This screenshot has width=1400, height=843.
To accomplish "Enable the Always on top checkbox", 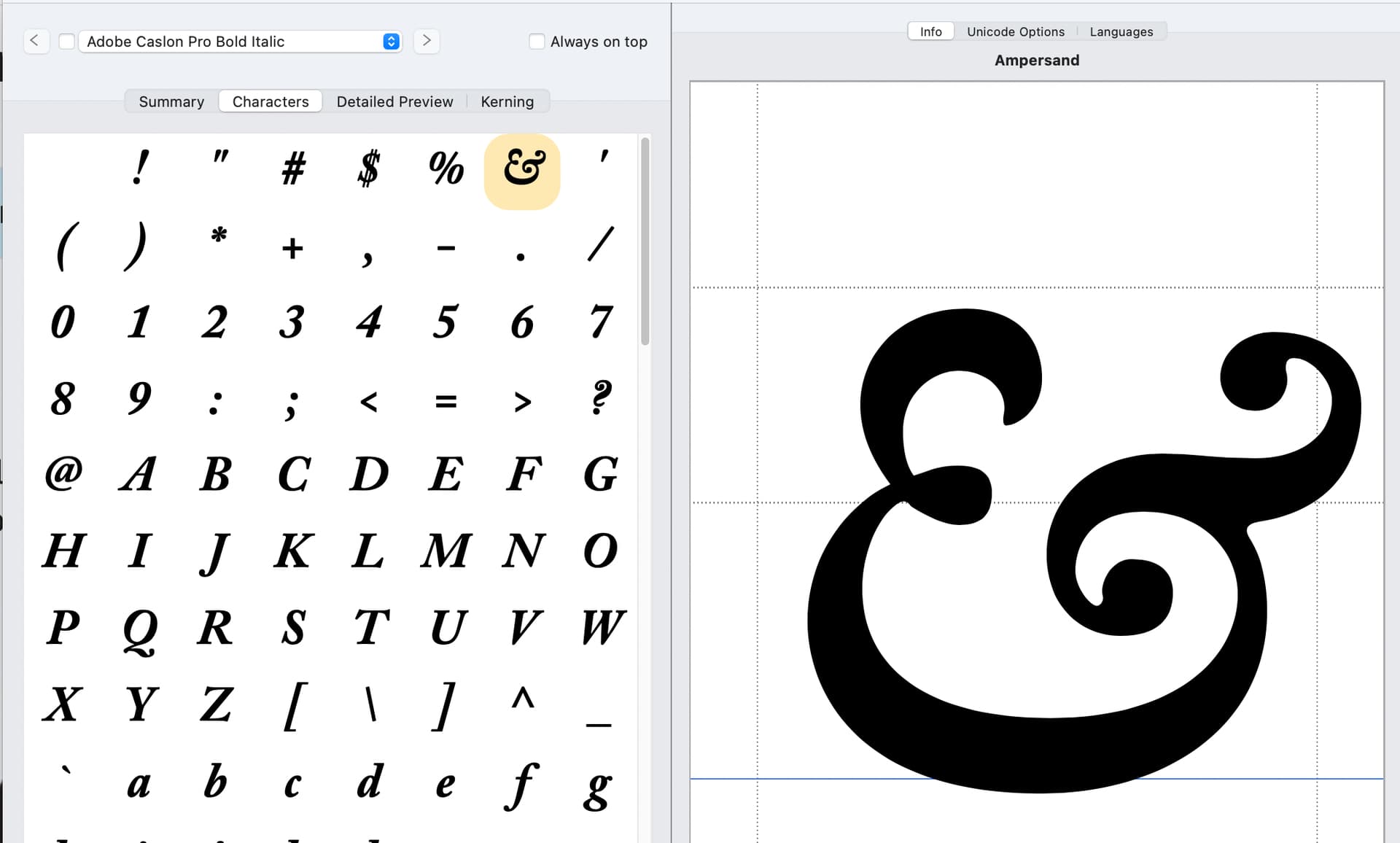I will [537, 42].
